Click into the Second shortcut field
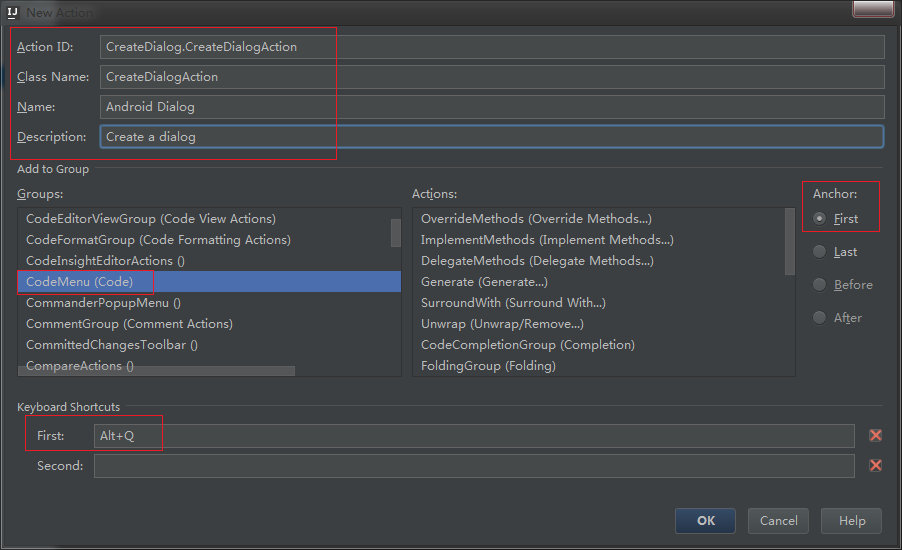Screen dimensions: 902x550 pos(474,466)
